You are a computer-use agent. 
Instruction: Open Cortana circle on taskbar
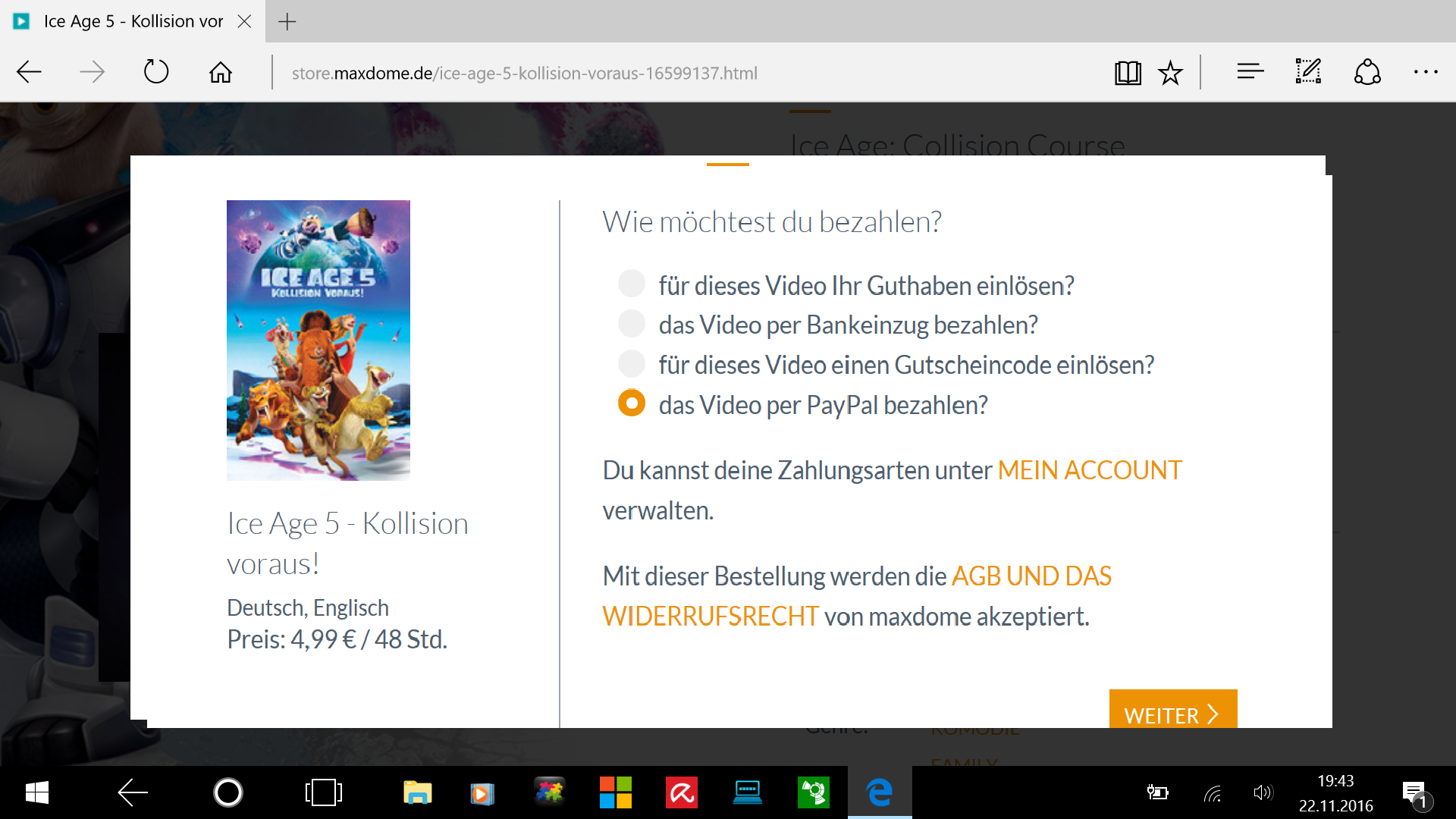228,793
